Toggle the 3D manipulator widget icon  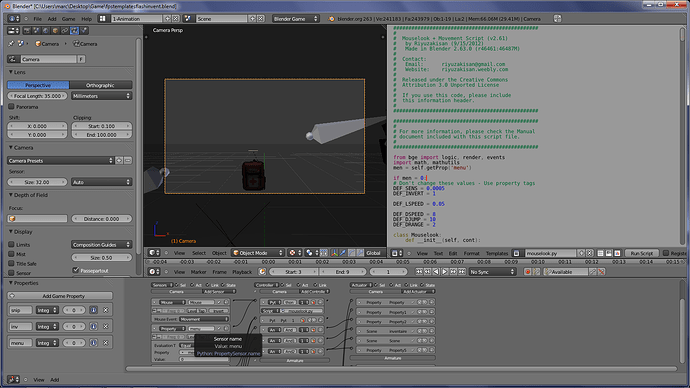(334, 253)
